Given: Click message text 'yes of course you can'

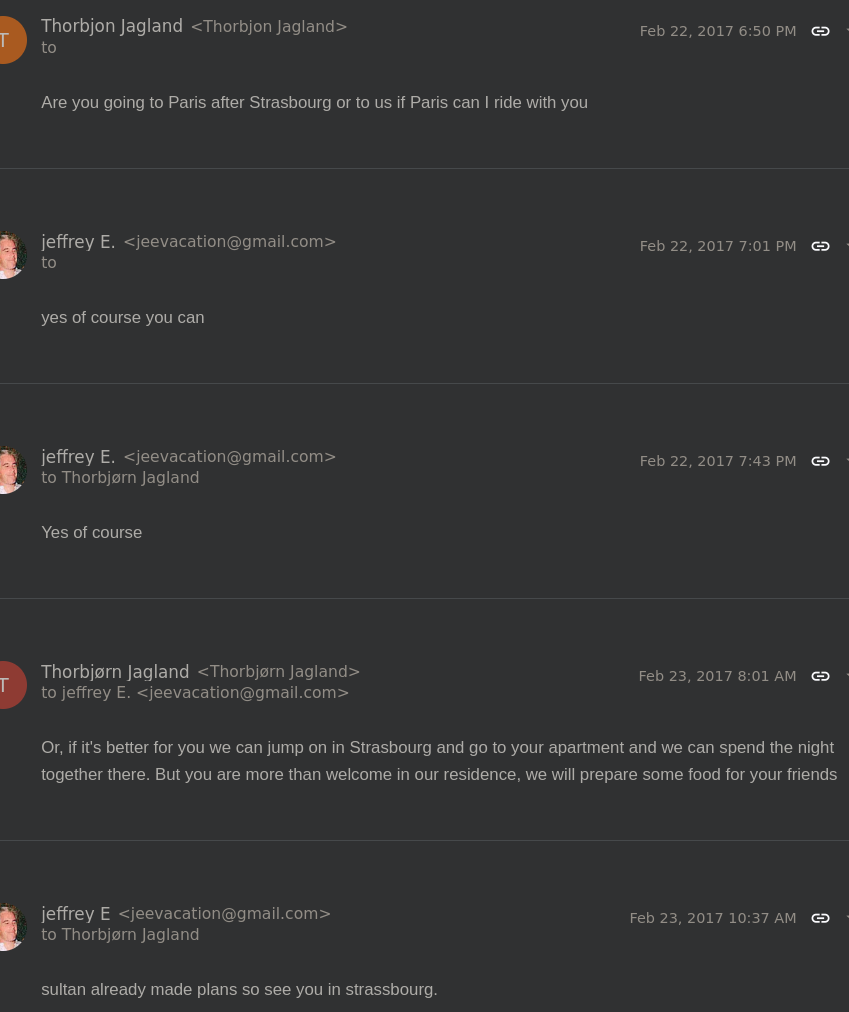Looking at the screenshot, I should [123, 317].
